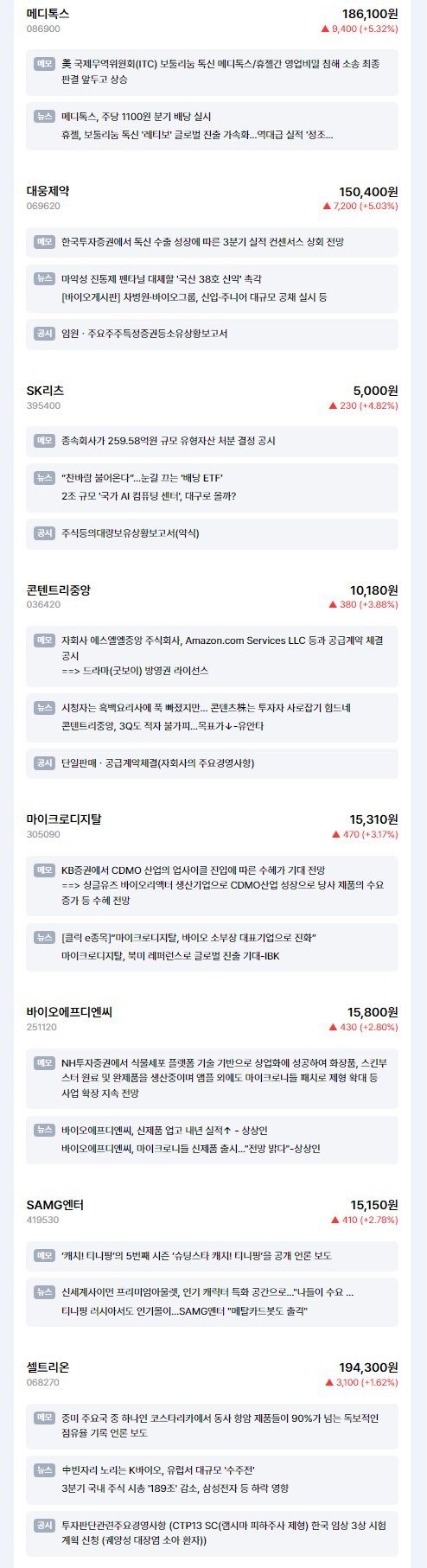The image size is (427, 1568).
Task: Click 공시 badge under 대웅제약
Action: click(44, 334)
